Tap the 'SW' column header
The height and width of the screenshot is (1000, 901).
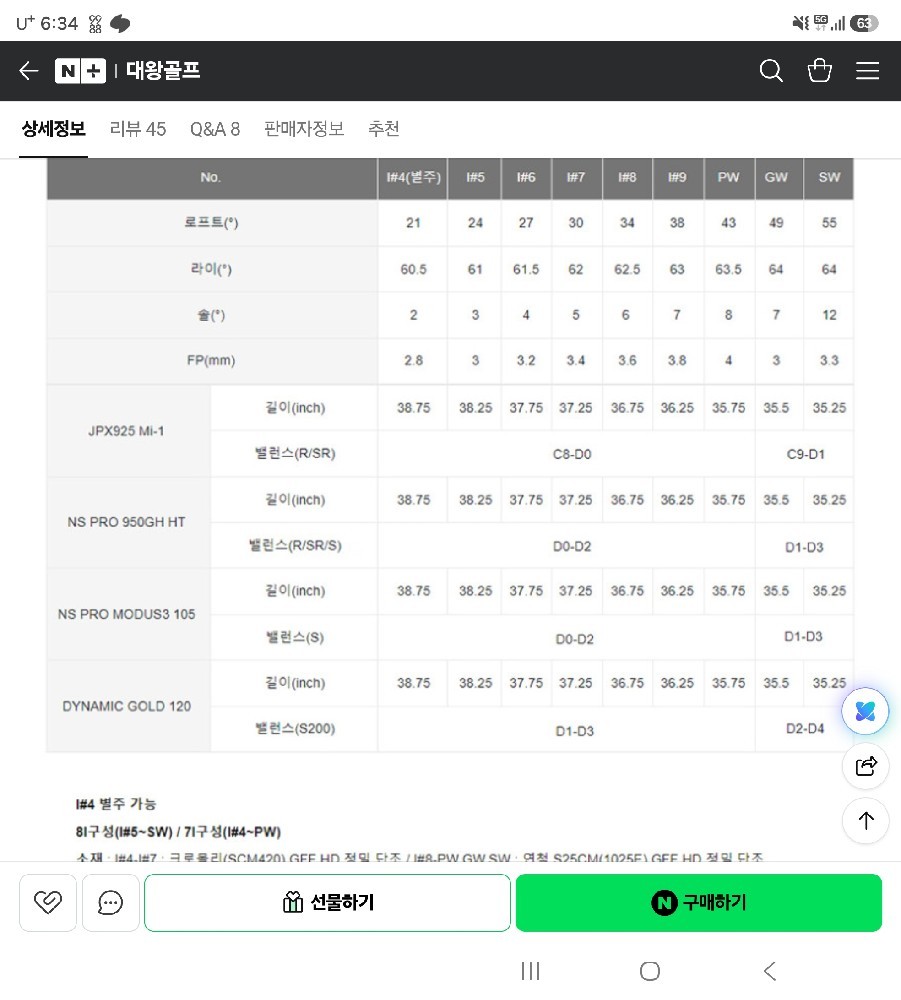829,177
